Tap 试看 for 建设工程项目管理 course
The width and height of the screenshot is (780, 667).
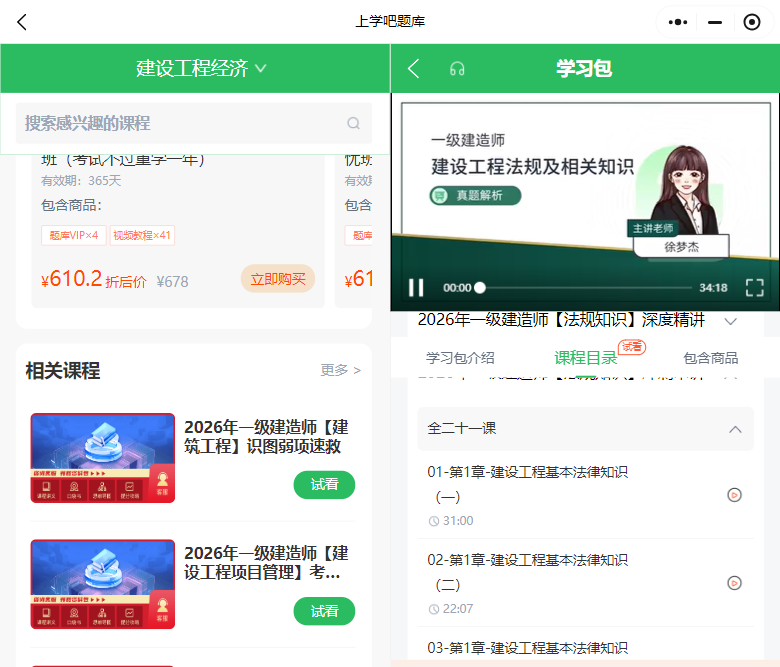coord(324,611)
